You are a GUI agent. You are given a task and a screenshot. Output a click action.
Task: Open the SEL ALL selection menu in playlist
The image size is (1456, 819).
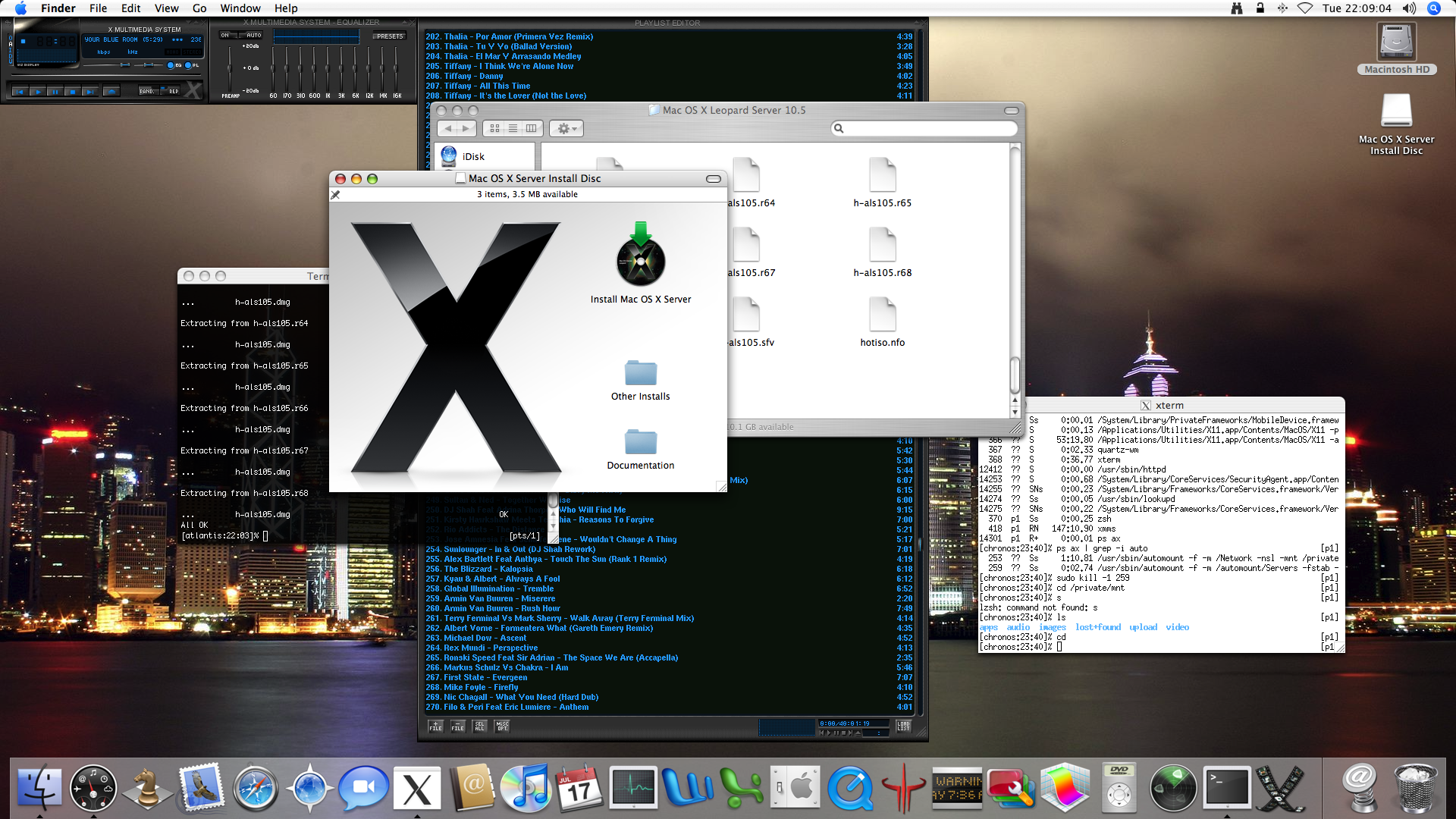pos(479,726)
